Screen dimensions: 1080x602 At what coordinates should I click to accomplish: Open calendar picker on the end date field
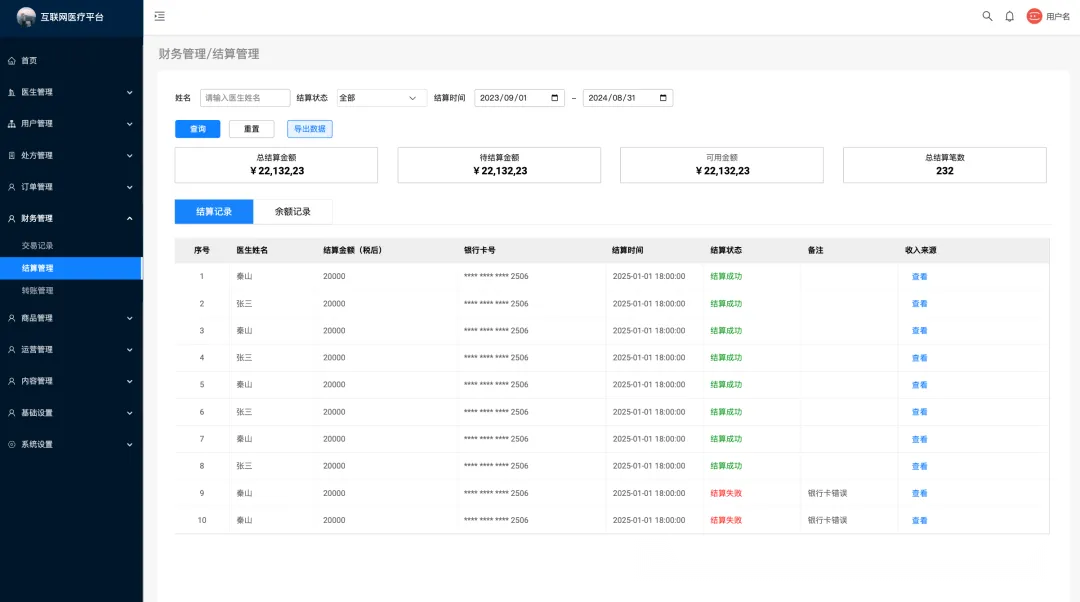663,98
